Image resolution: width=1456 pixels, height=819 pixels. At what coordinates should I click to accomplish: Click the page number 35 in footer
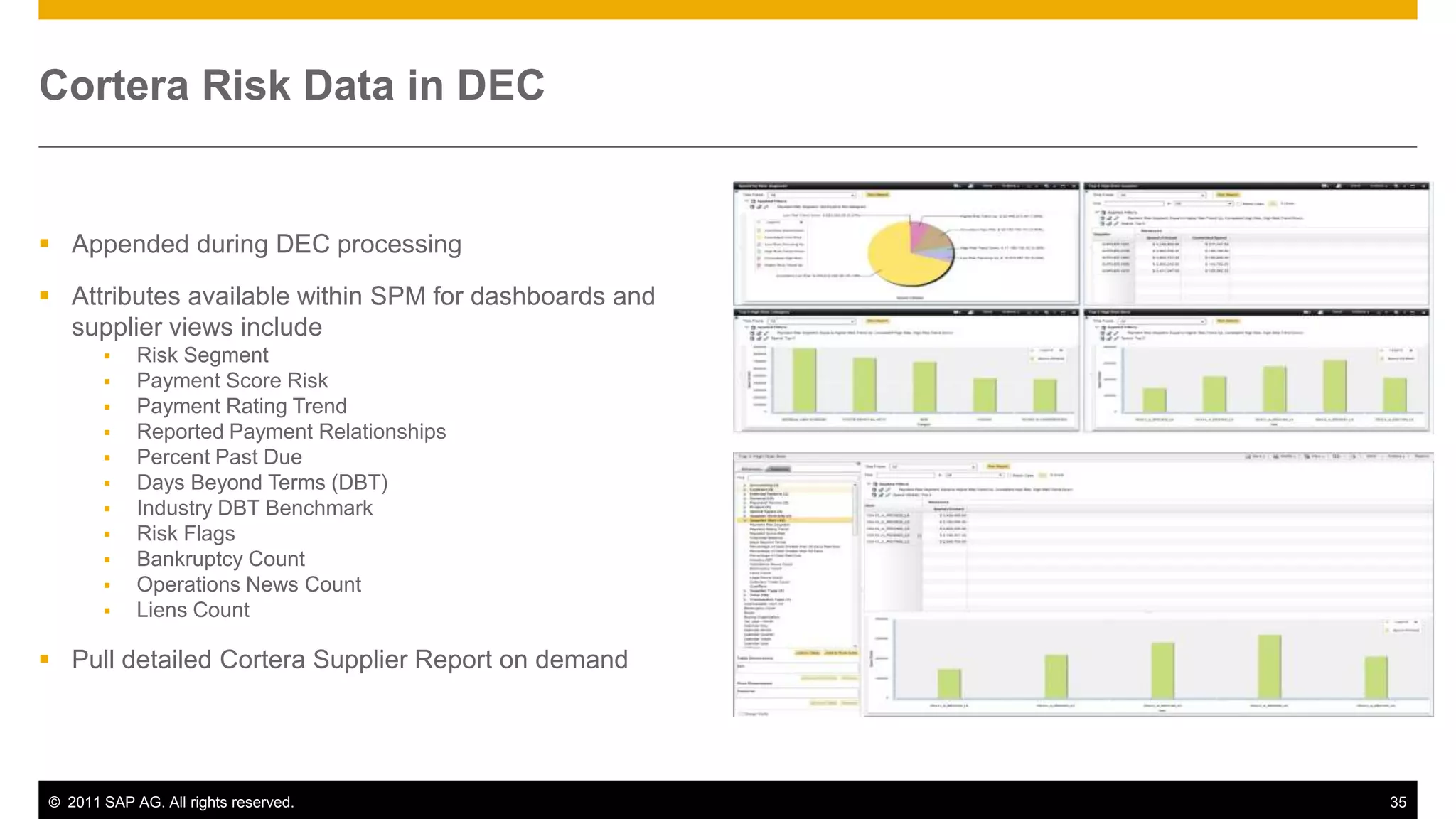click(1398, 802)
